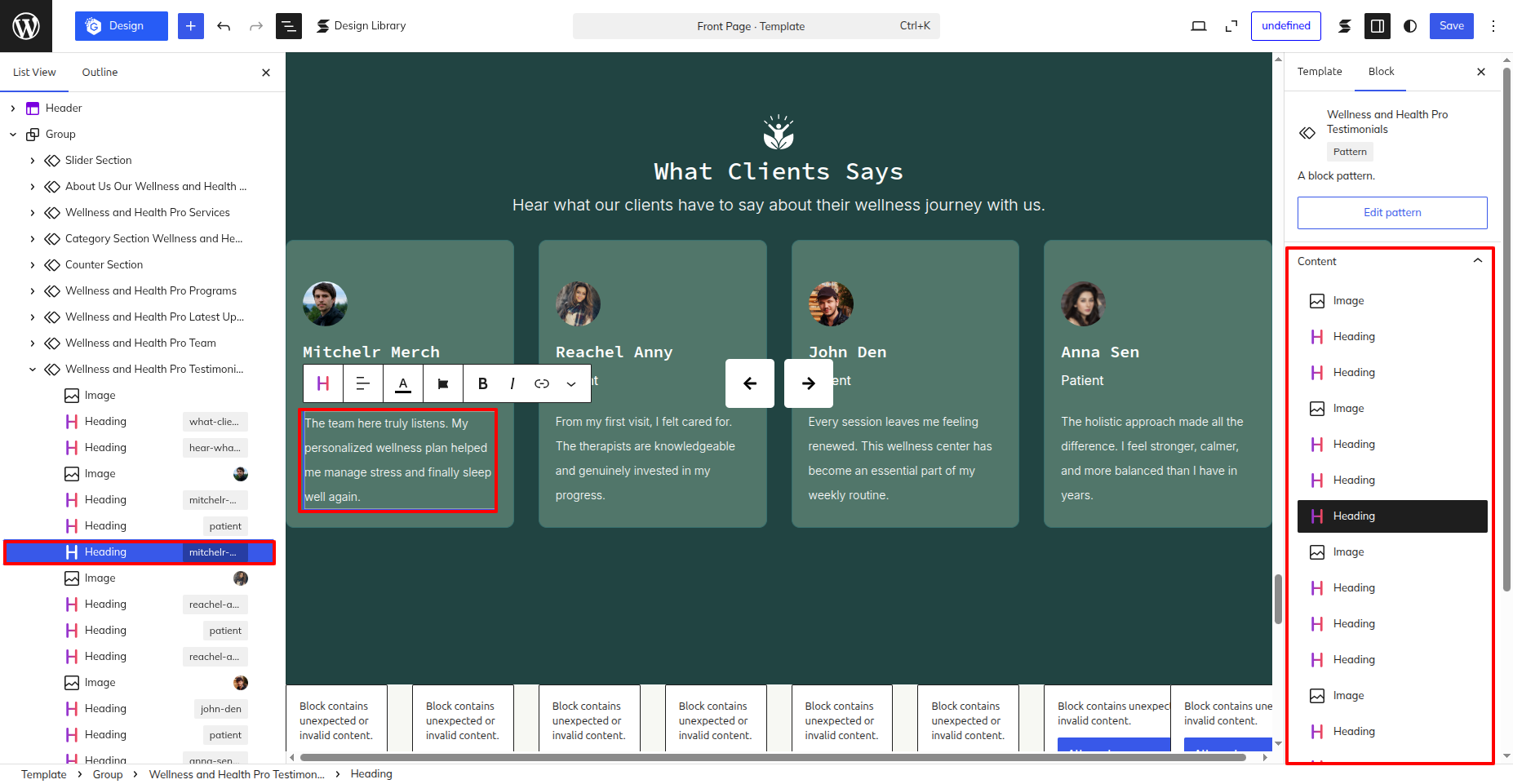Toggle bold formatting in block toolbar
Screen dimensions: 1513x784
click(x=482, y=383)
